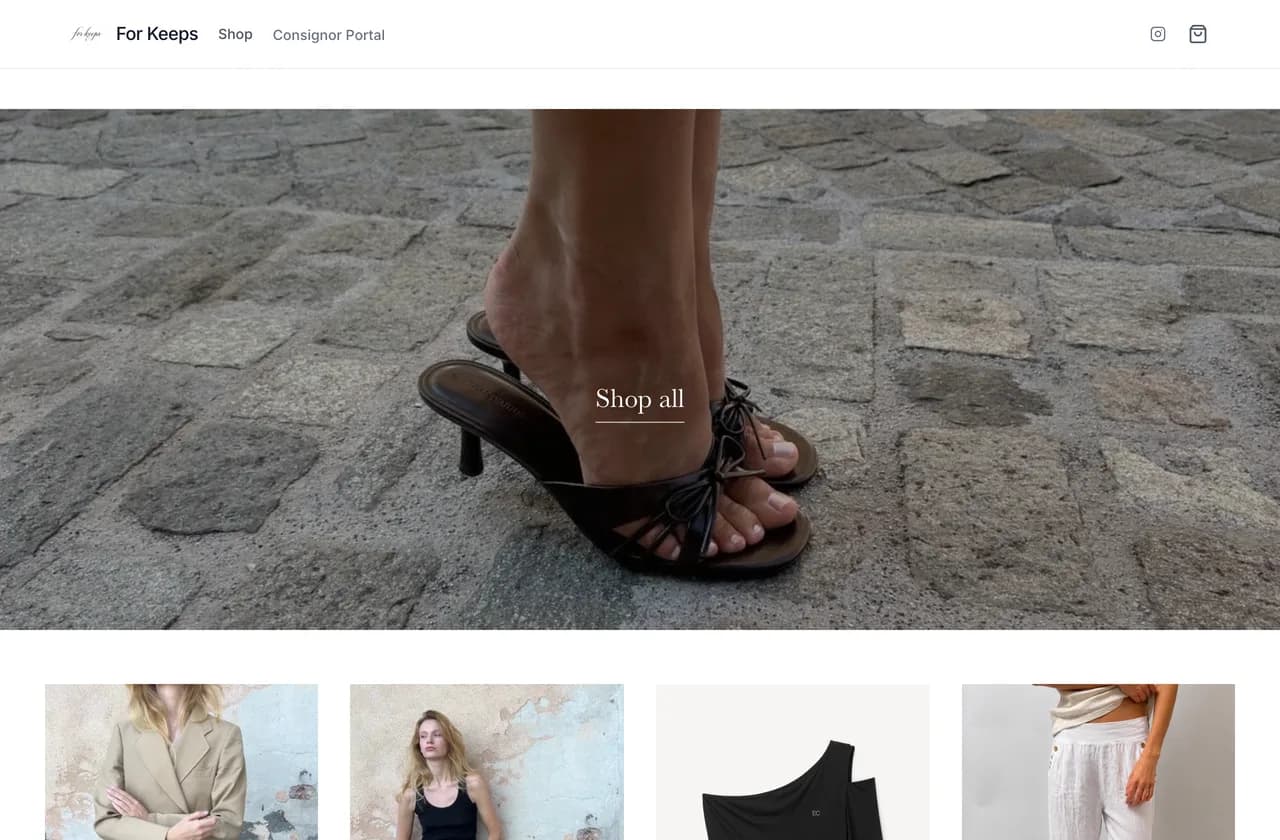
Task: Open the shopping bag cart icon
Action: pos(1198,34)
